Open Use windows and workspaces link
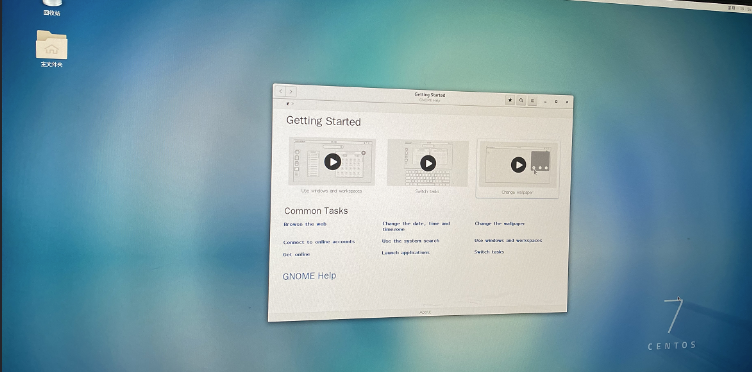The height and width of the screenshot is (372, 752). (508, 240)
